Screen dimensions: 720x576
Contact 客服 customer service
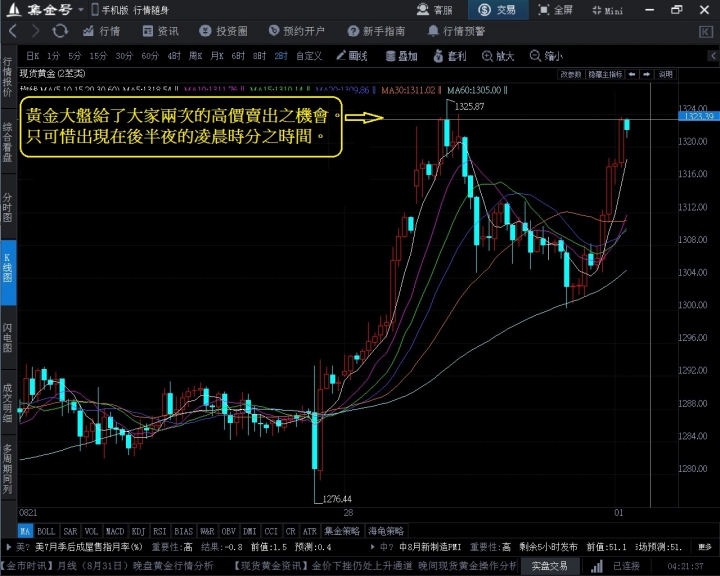tap(434, 10)
